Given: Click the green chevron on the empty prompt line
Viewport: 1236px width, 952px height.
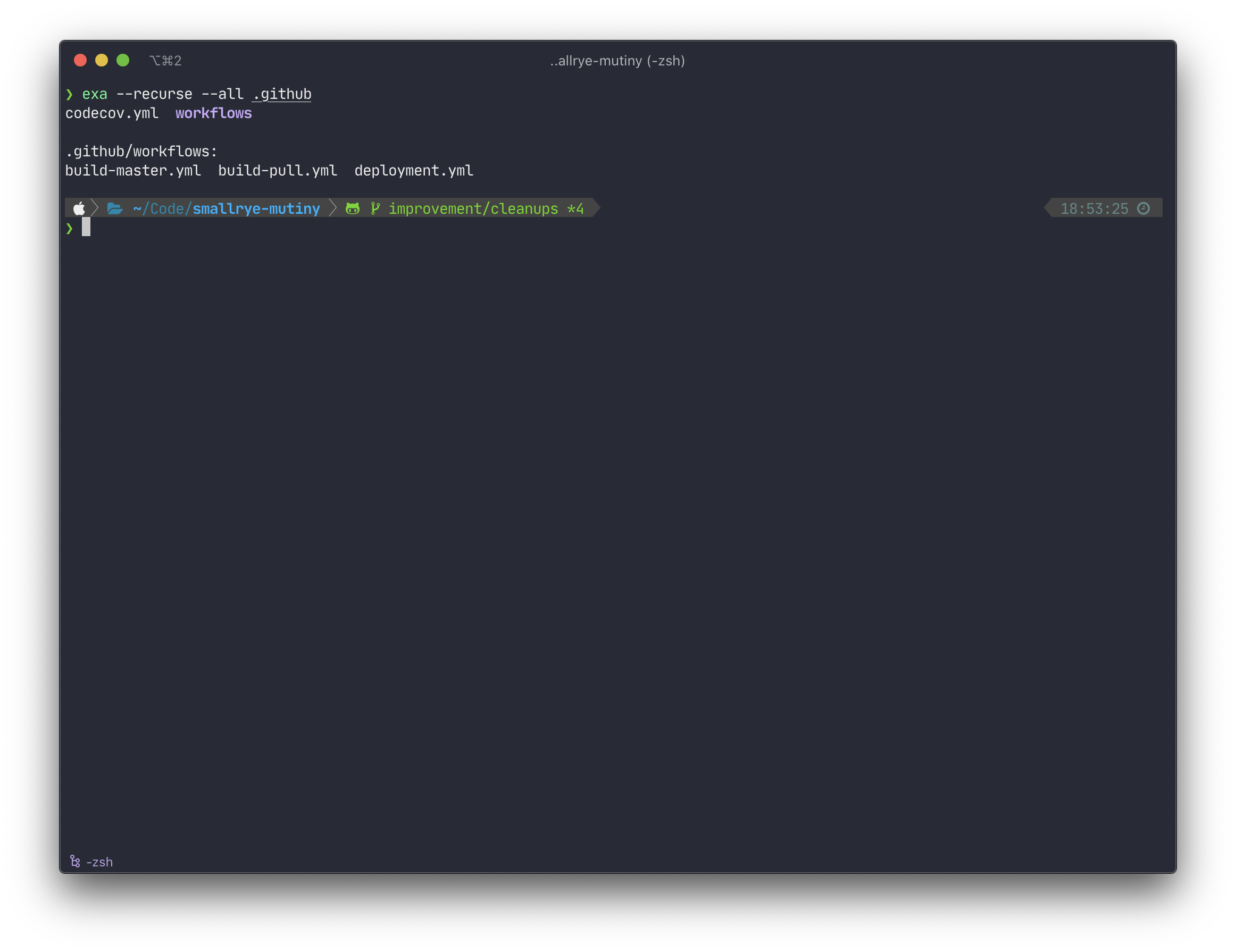Looking at the screenshot, I should 70,228.
